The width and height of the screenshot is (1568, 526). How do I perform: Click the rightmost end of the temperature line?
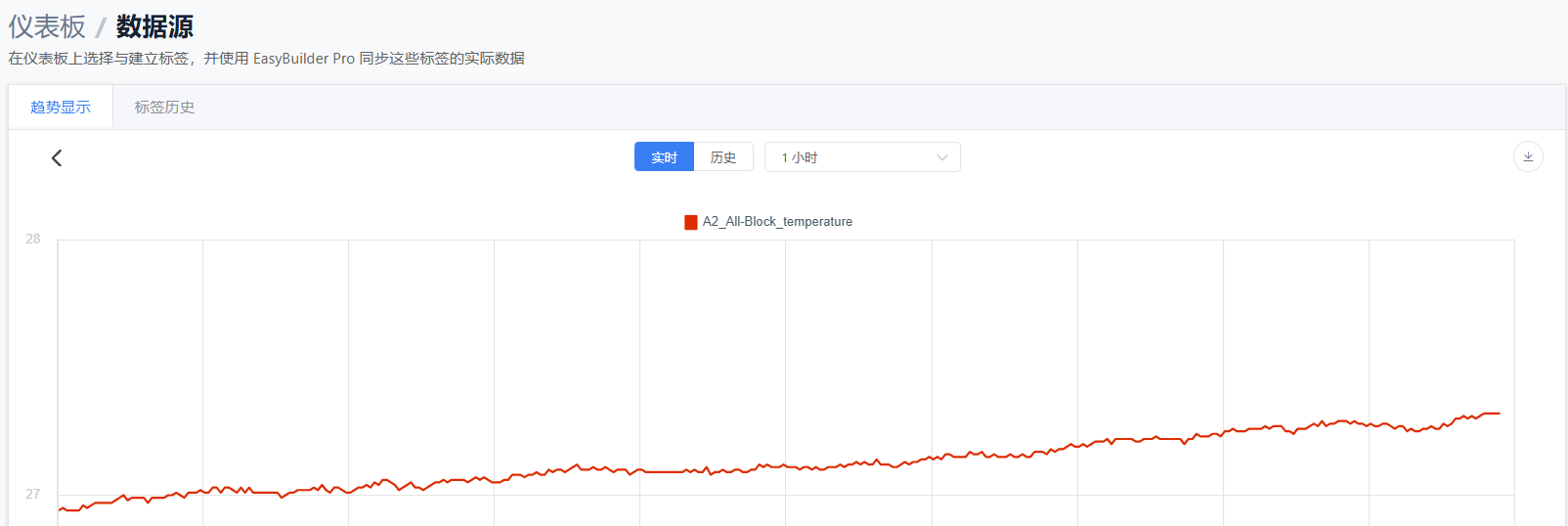tap(1498, 414)
